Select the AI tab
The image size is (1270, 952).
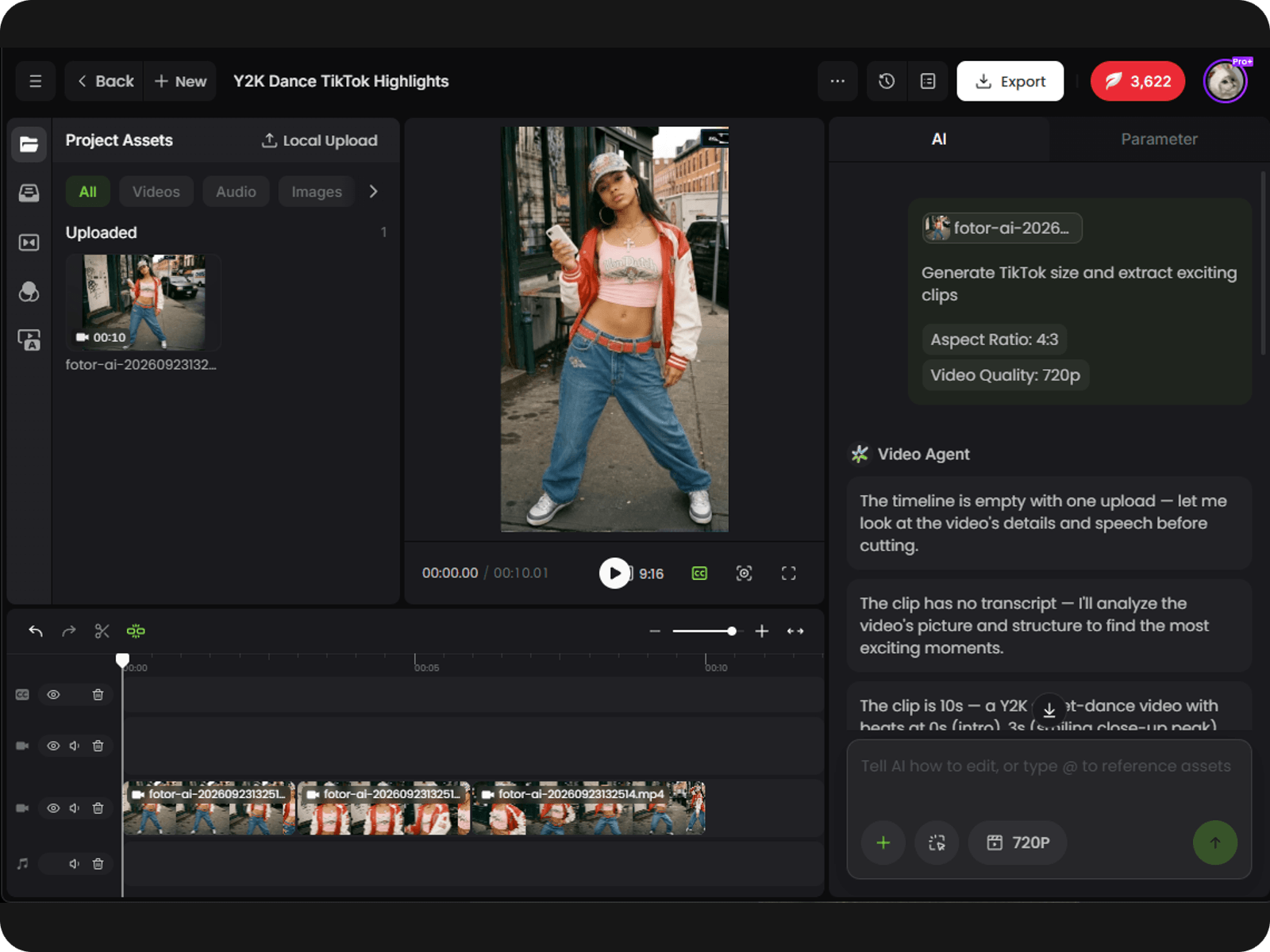tap(939, 139)
